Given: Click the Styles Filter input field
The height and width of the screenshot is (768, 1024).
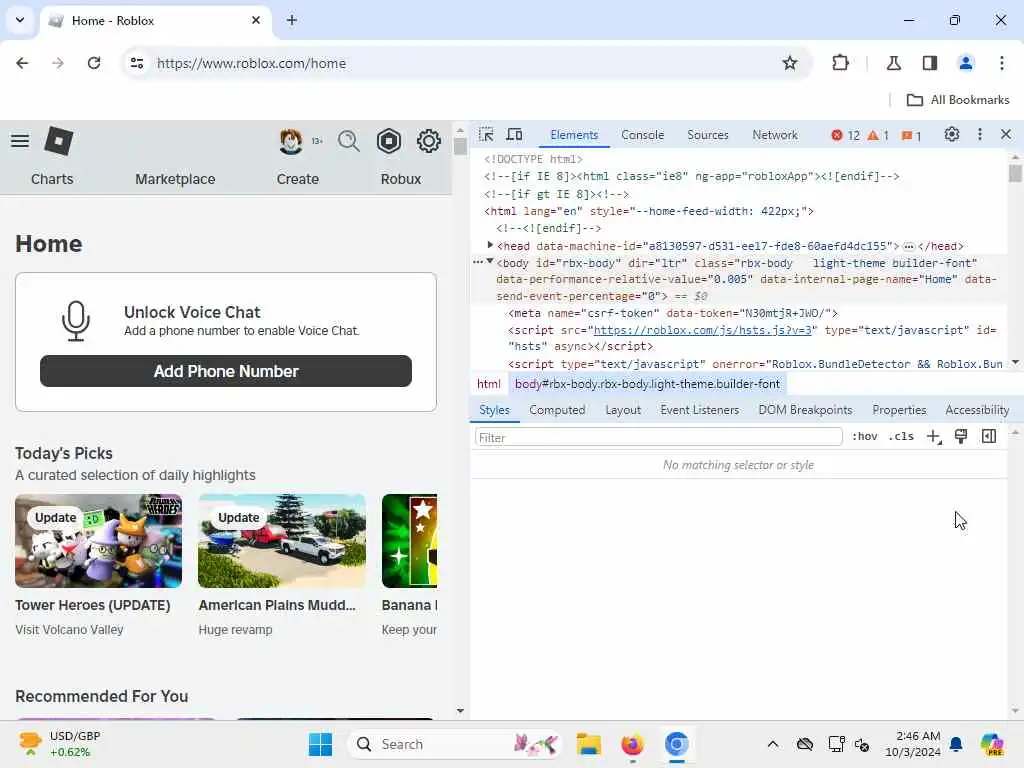Looking at the screenshot, I should tap(658, 437).
